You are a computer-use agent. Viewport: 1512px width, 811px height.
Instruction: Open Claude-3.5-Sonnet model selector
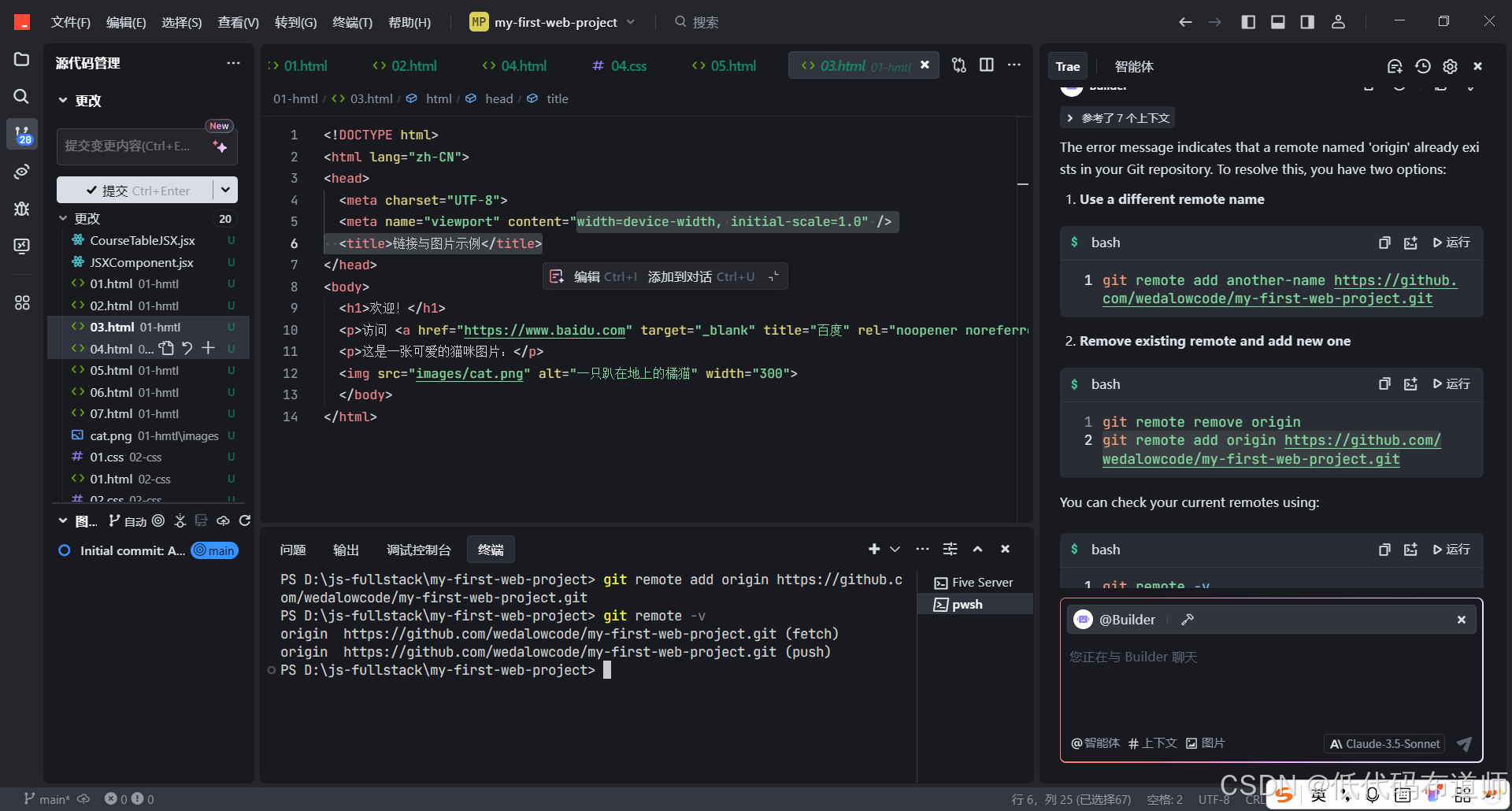coord(1384,743)
